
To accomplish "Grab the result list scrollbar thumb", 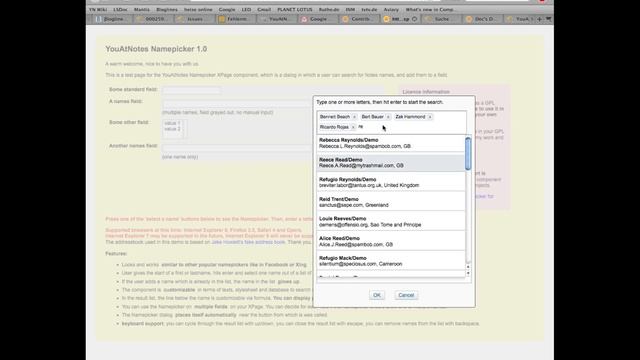I will 468,153.
